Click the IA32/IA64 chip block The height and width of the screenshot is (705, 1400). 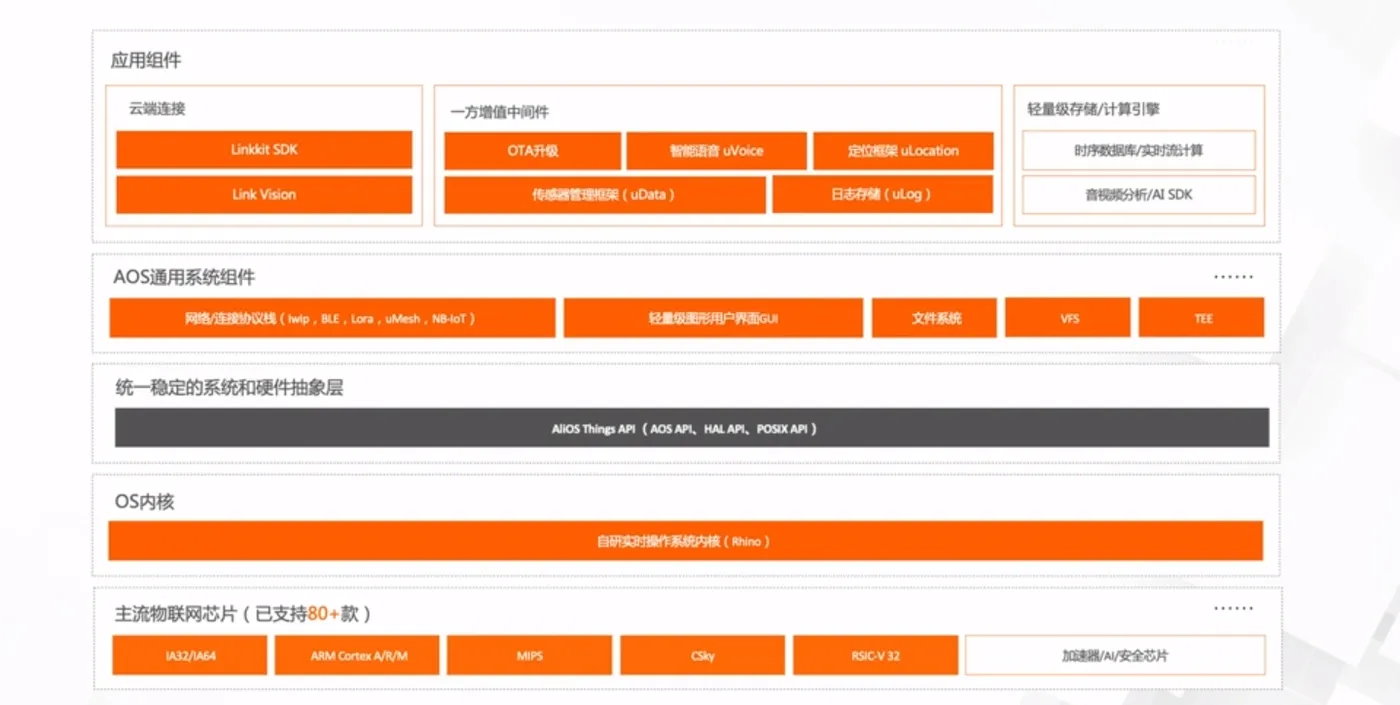190,656
